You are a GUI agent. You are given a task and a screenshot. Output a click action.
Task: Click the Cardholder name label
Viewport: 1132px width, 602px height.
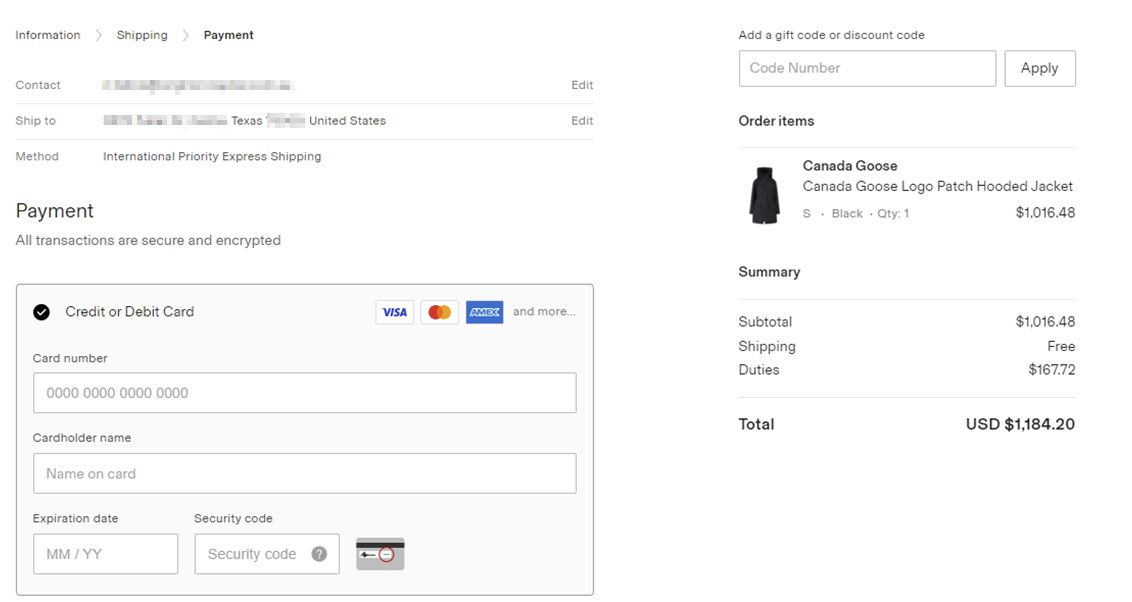pos(82,437)
